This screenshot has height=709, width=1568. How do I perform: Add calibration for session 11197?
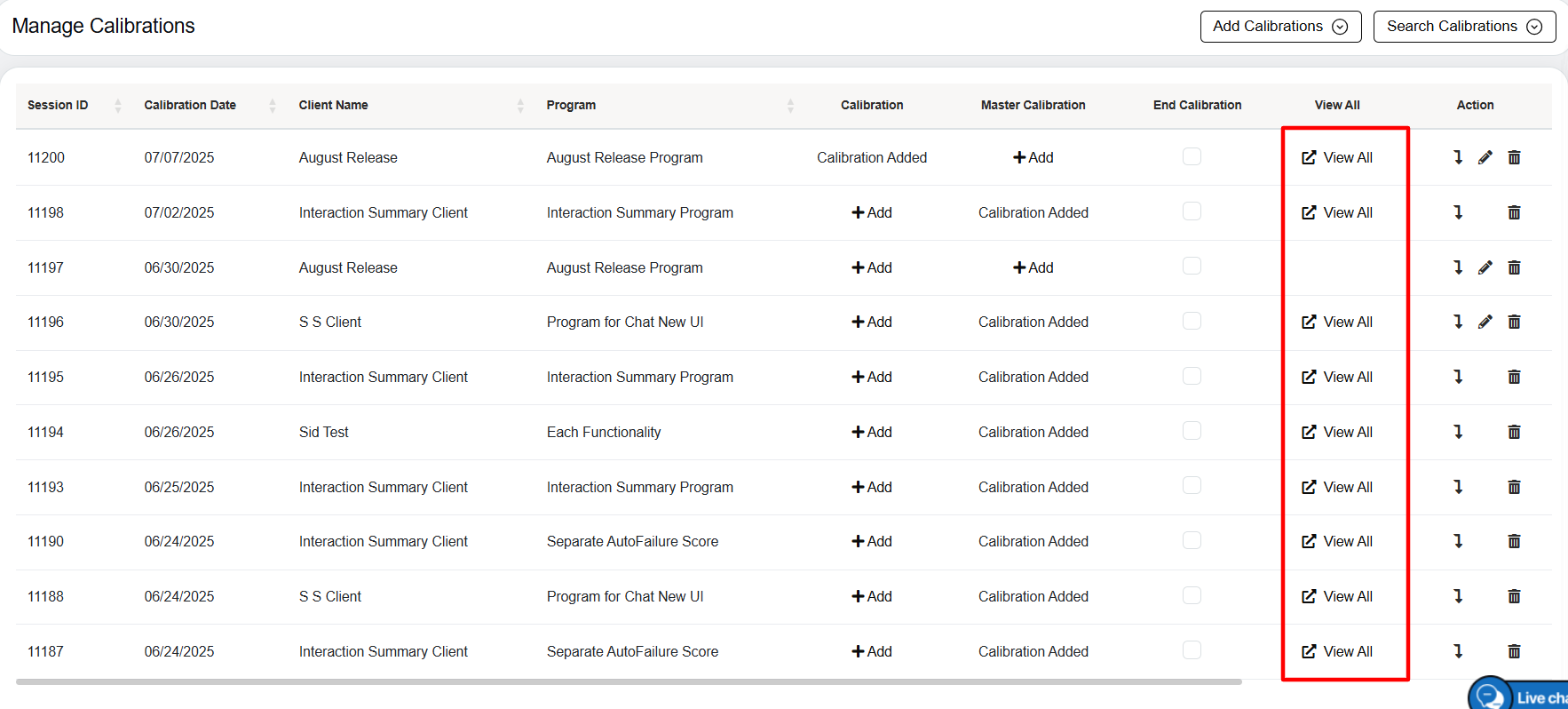872,267
